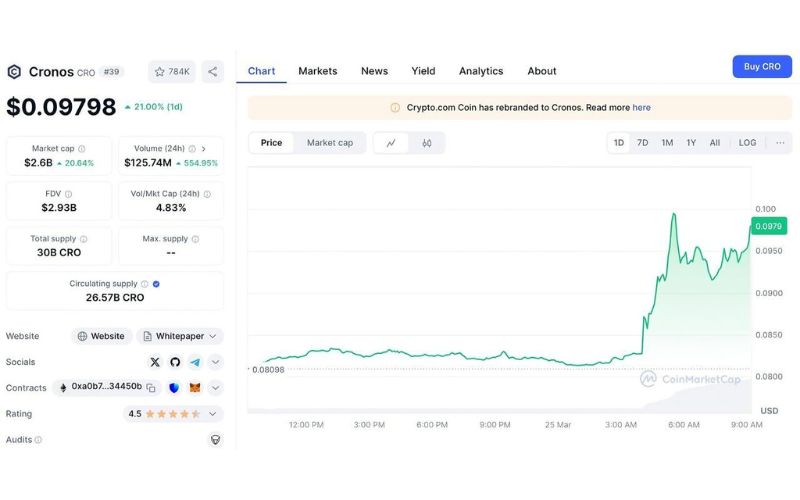
Task: Select the 1M time range
Action: [667, 143]
